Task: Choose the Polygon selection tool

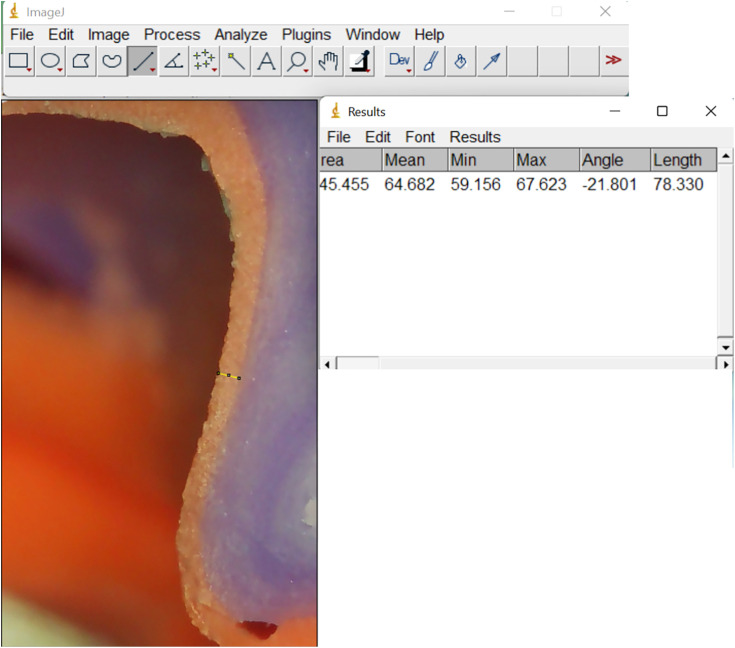Action: click(x=81, y=61)
